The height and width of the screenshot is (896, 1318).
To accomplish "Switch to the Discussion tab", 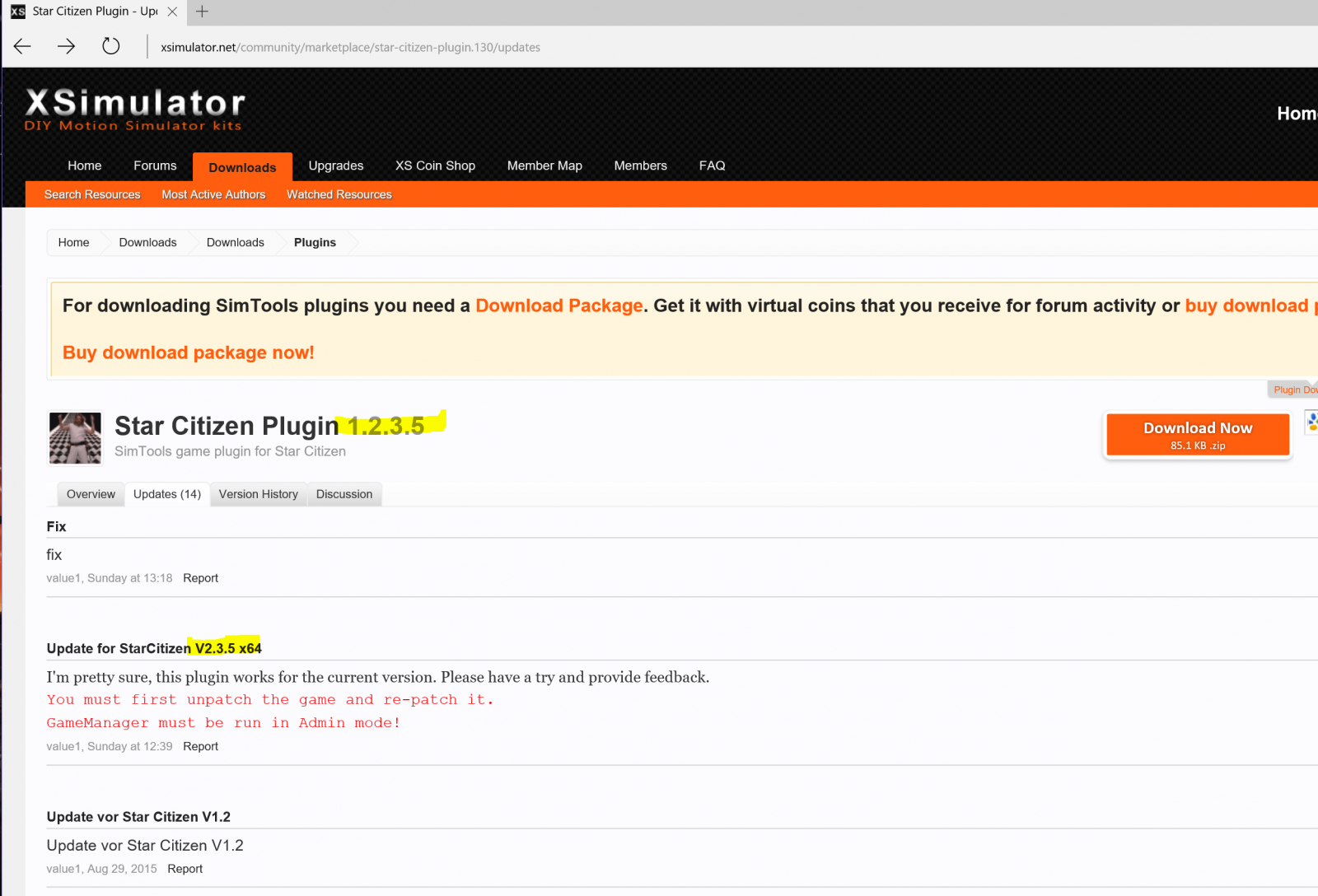I will tap(344, 494).
